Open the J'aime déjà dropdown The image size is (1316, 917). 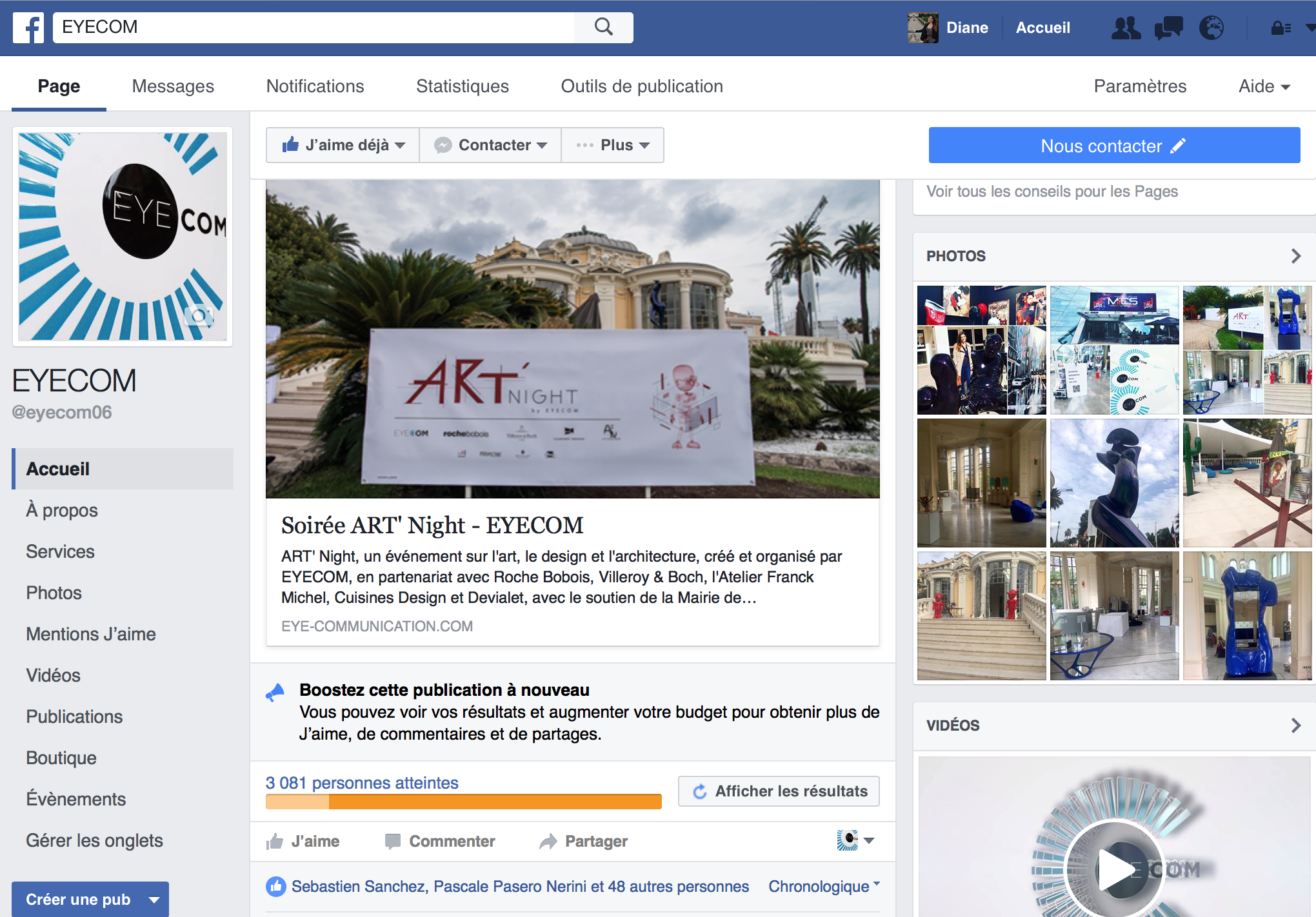pos(343,145)
